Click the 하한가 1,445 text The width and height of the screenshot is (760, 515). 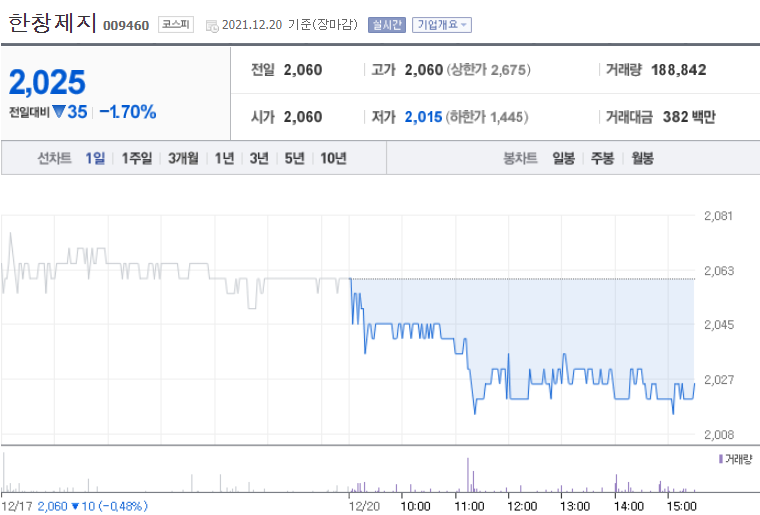point(487,117)
